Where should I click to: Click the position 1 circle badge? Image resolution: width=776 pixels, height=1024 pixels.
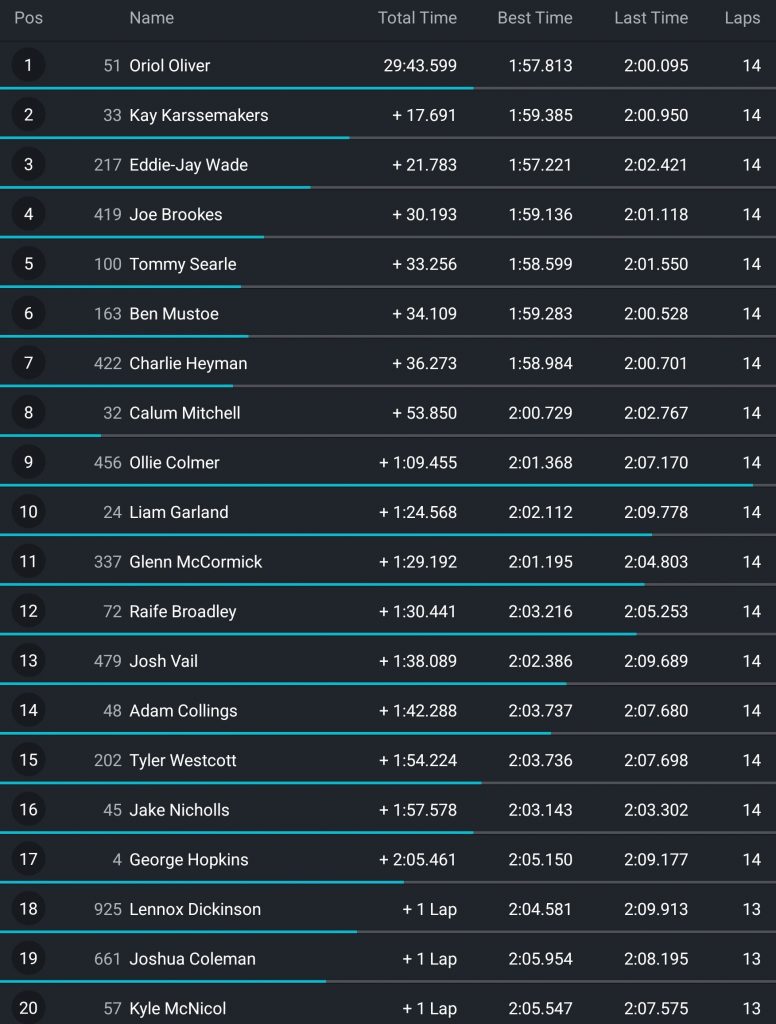coord(28,65)
